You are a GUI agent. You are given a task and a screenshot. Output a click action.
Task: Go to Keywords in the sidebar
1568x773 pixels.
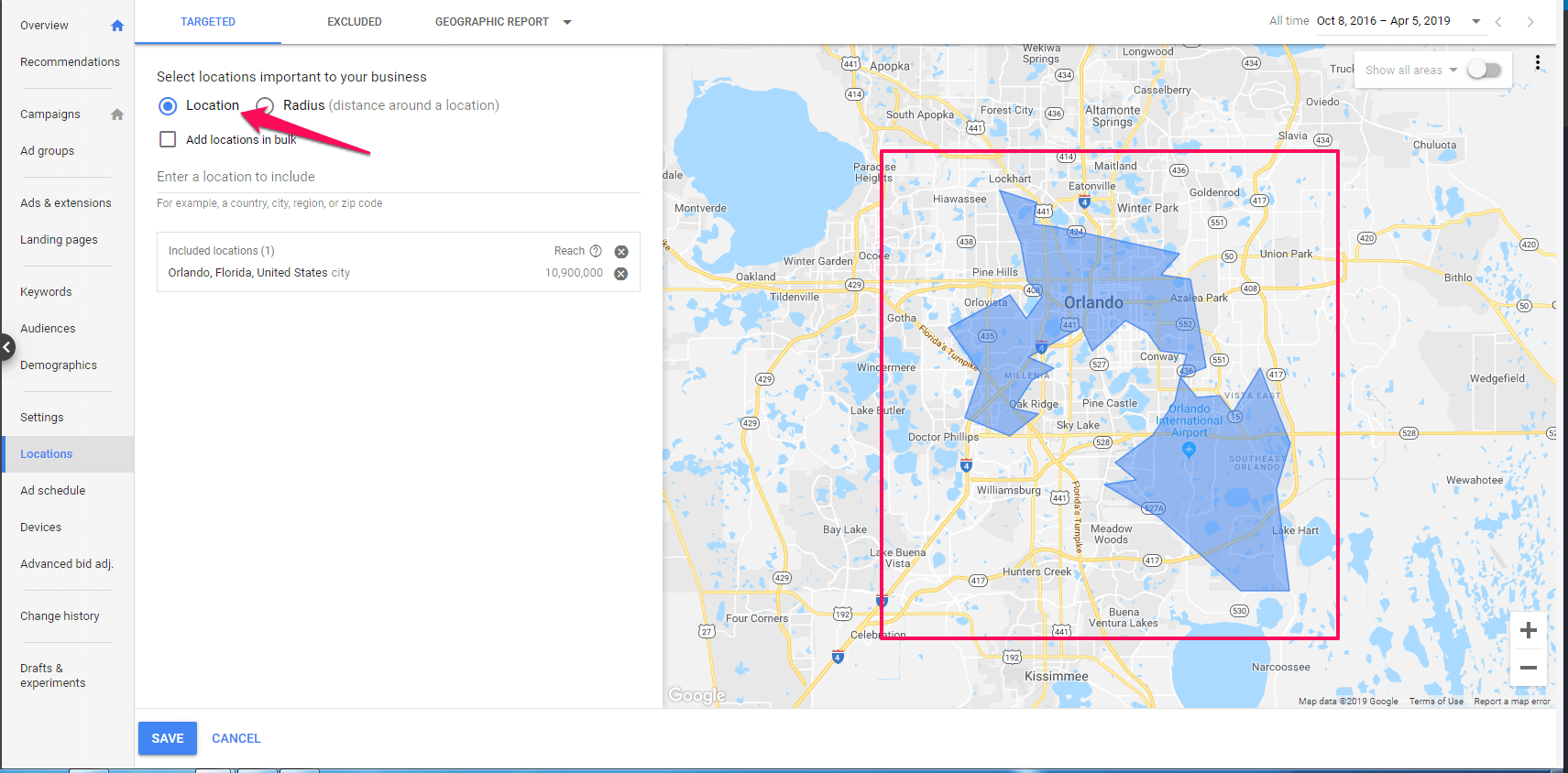tap(46, 292)
